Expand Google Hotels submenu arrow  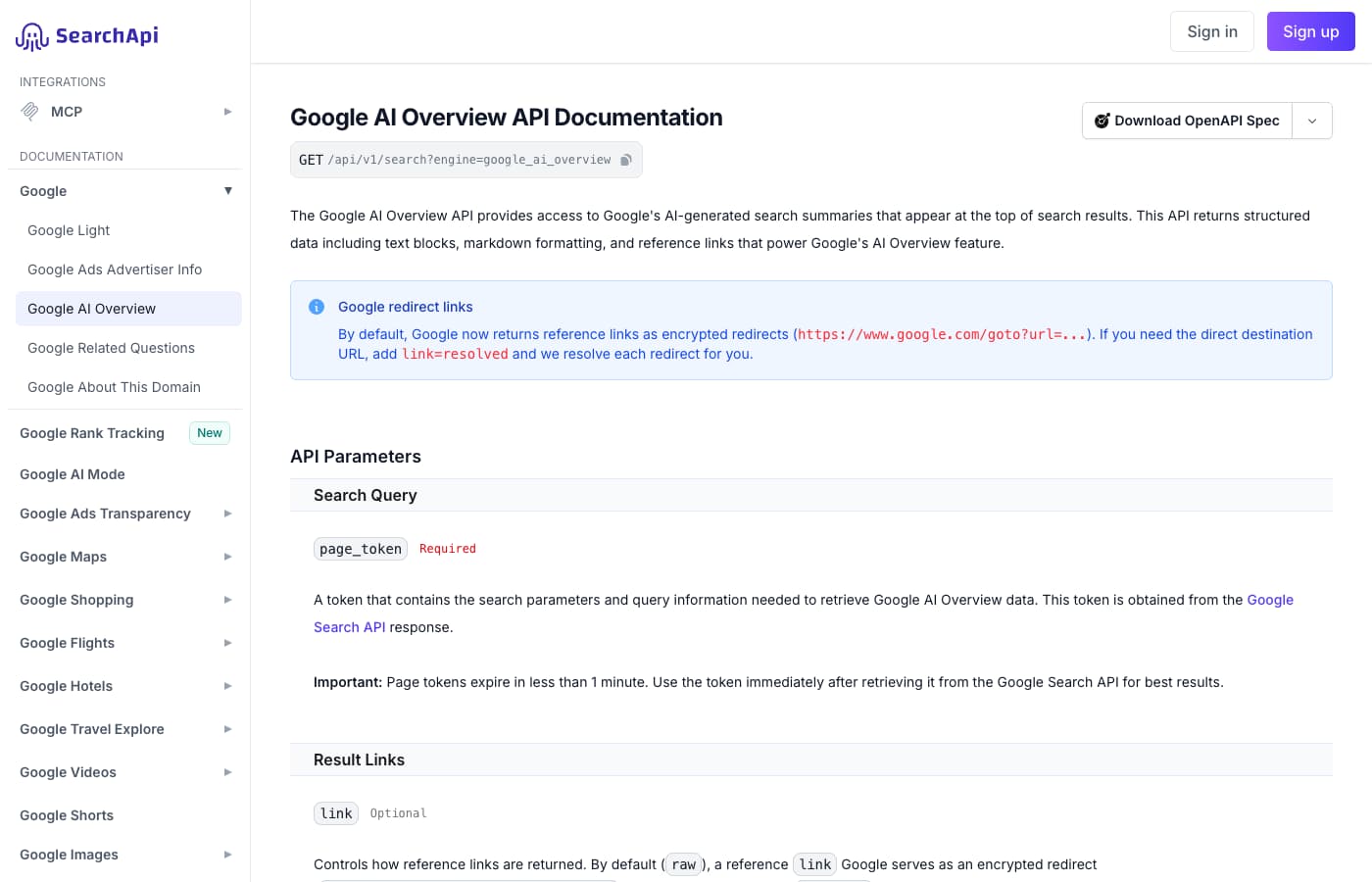click(x=227, y=686)
